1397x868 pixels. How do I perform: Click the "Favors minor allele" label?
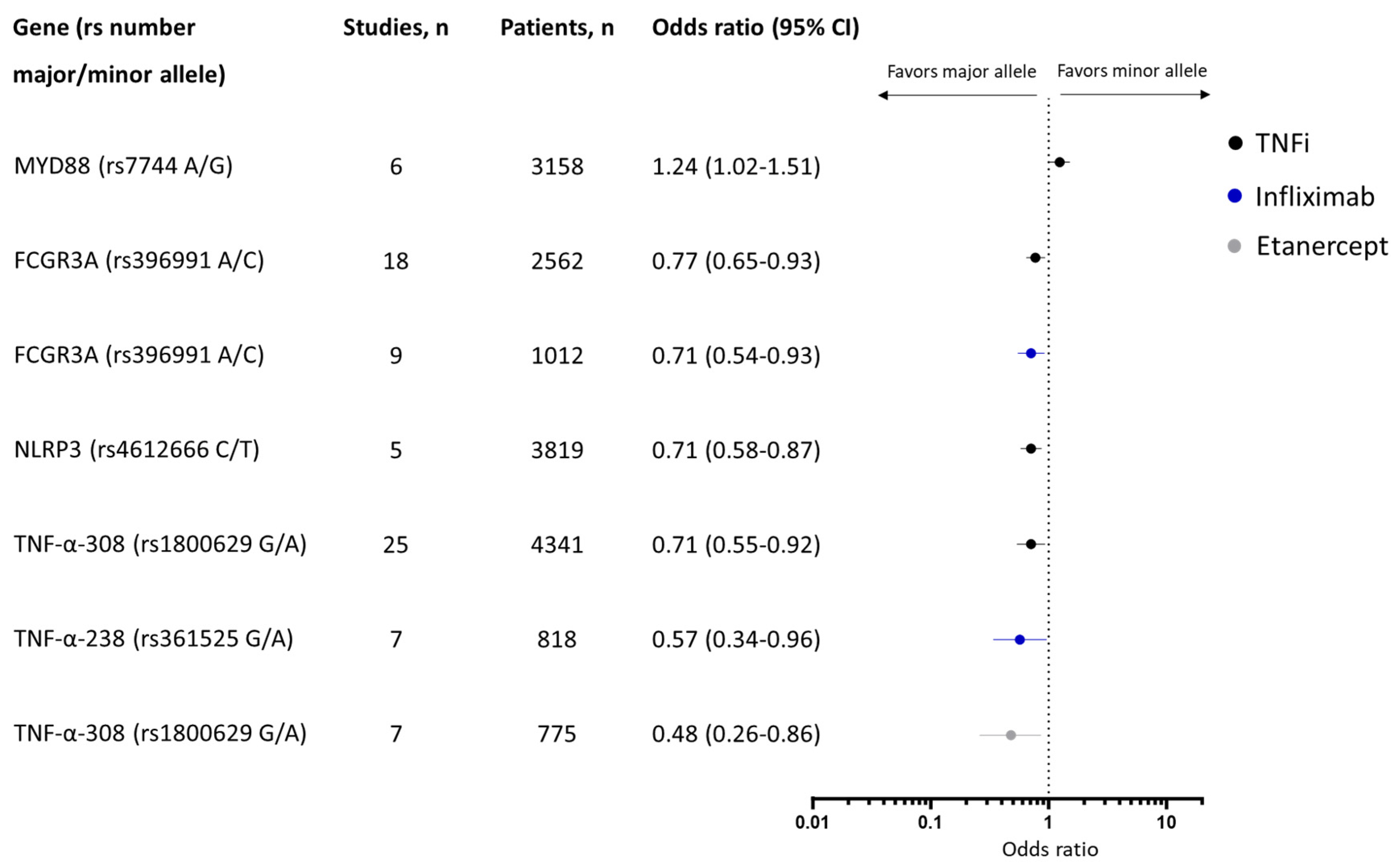click(1132, 71)
